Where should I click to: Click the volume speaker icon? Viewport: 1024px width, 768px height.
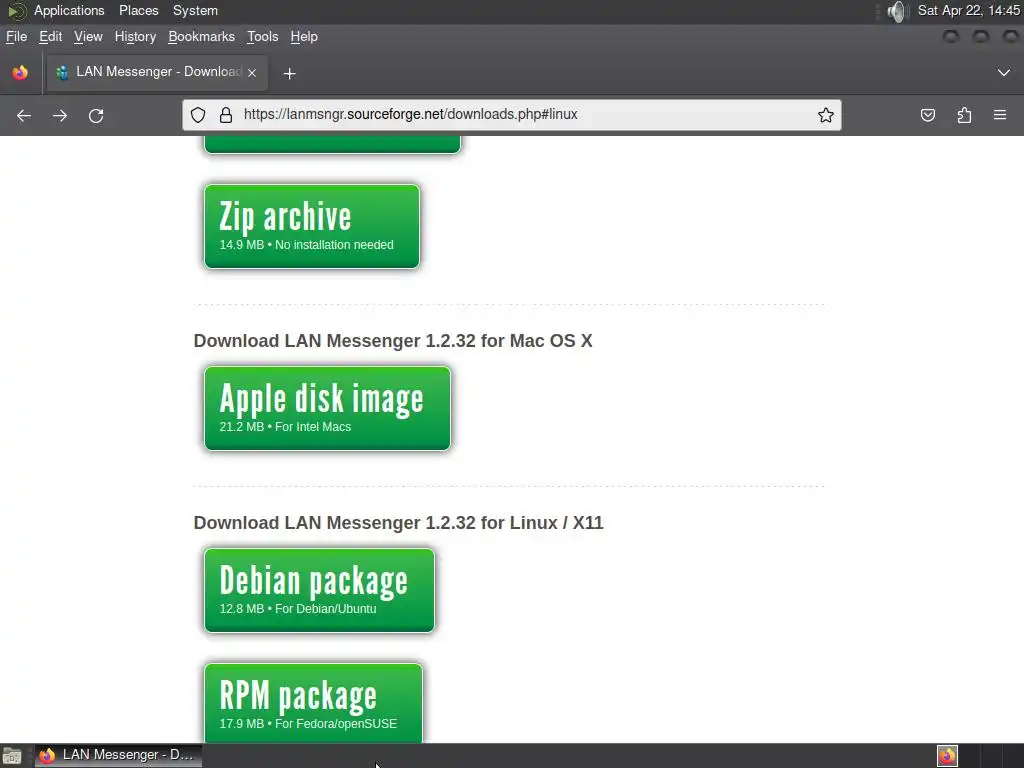[899, 11]
